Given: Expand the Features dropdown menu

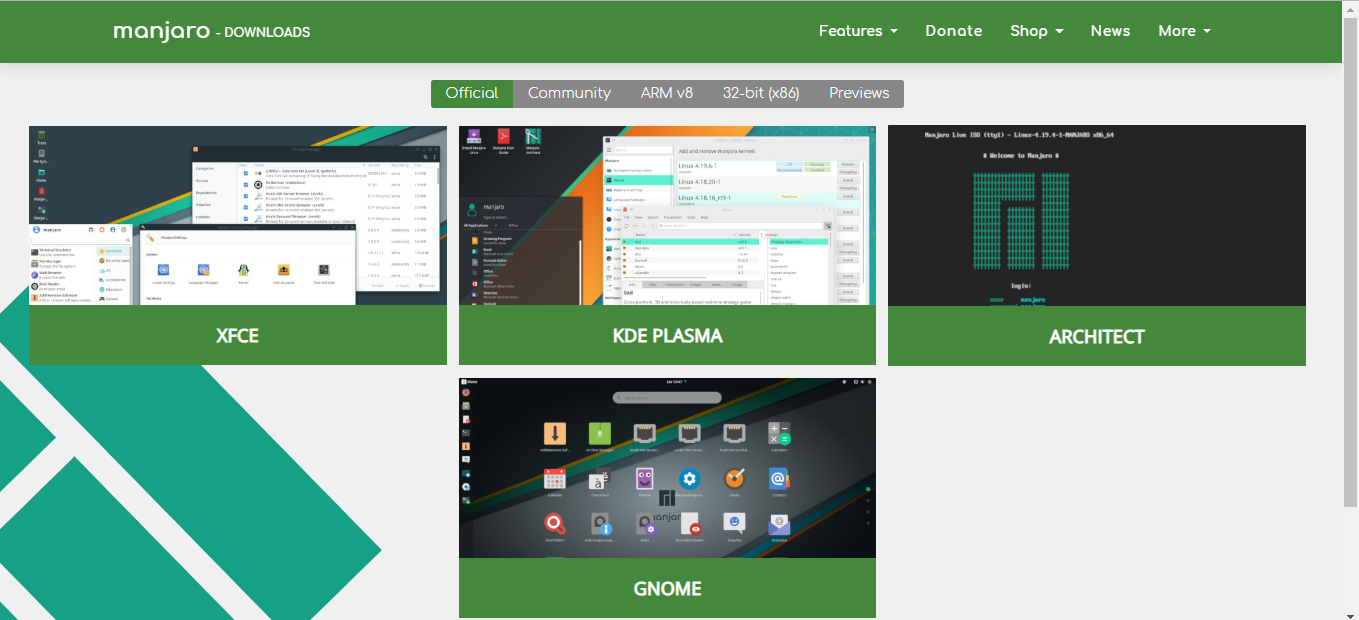Looking at the screenshot, I should (x=858, y=31).
